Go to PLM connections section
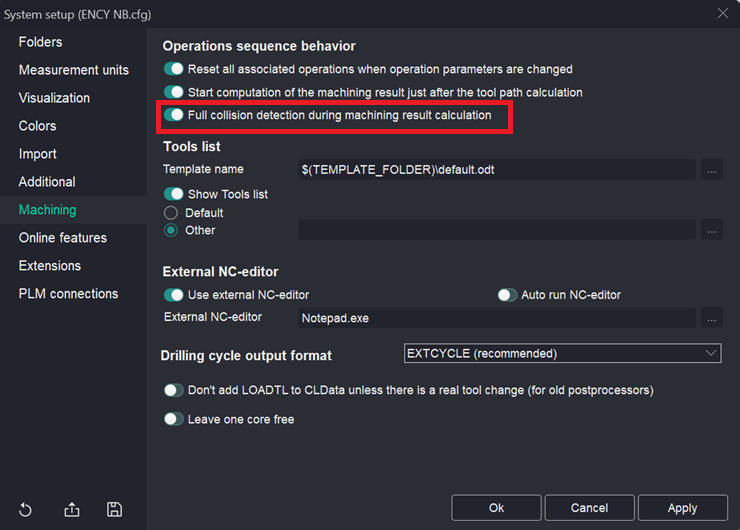The width and height of the screenshot is (740, 530). coord(68,294)
